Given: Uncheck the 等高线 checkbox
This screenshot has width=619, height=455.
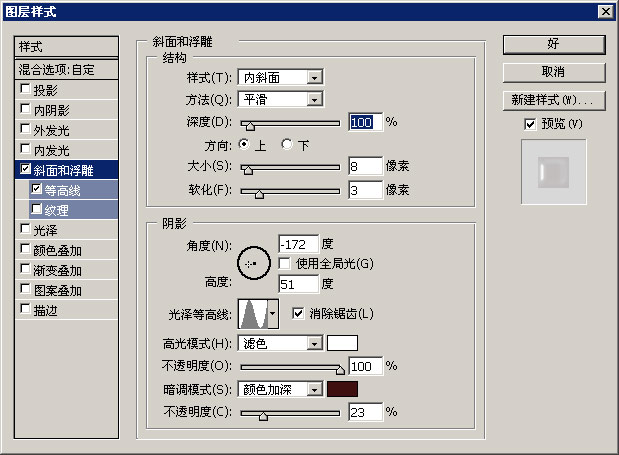Looking at the screenshot, I should pos(36,189).
